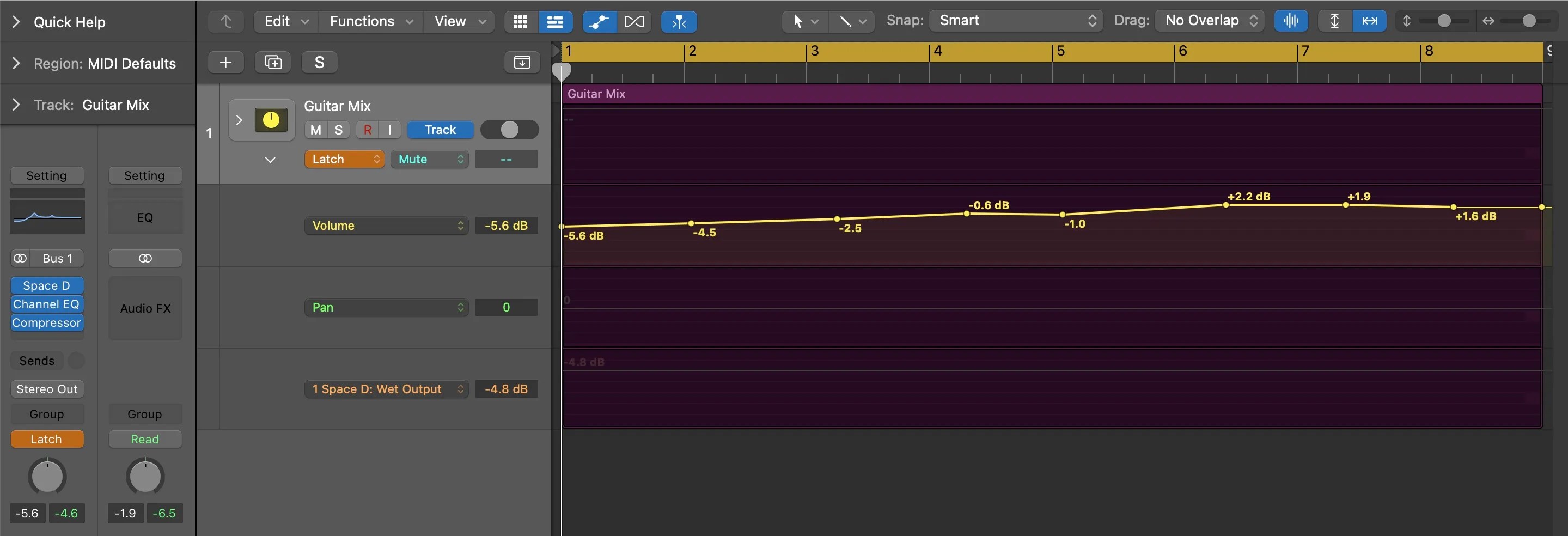Open the Snap Smart dropdown
Screen dimensions: 1568x536
pos(1015,20)
